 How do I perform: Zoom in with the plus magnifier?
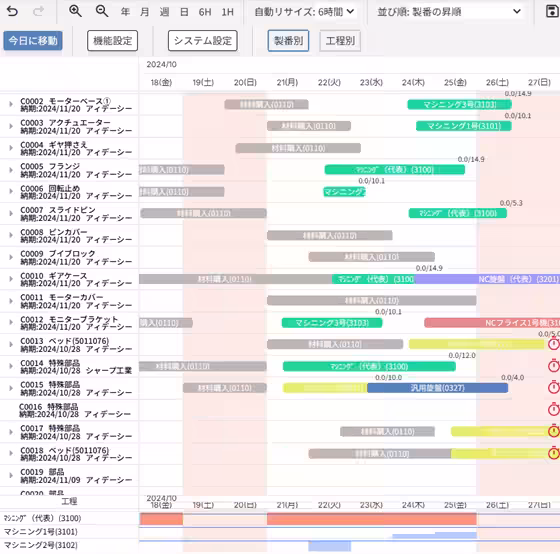pos(75,11)
